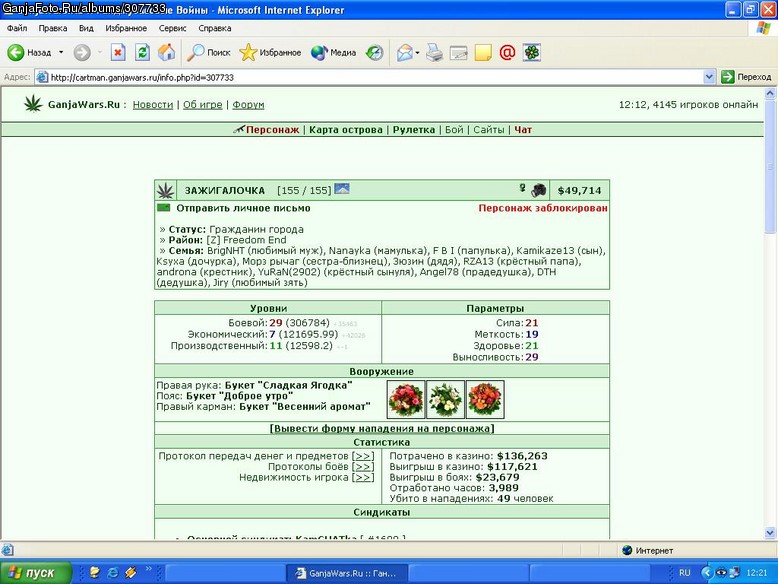
Task: Stop page loading with red X icon
Action: pyautogui.click(x=118, y=52)
